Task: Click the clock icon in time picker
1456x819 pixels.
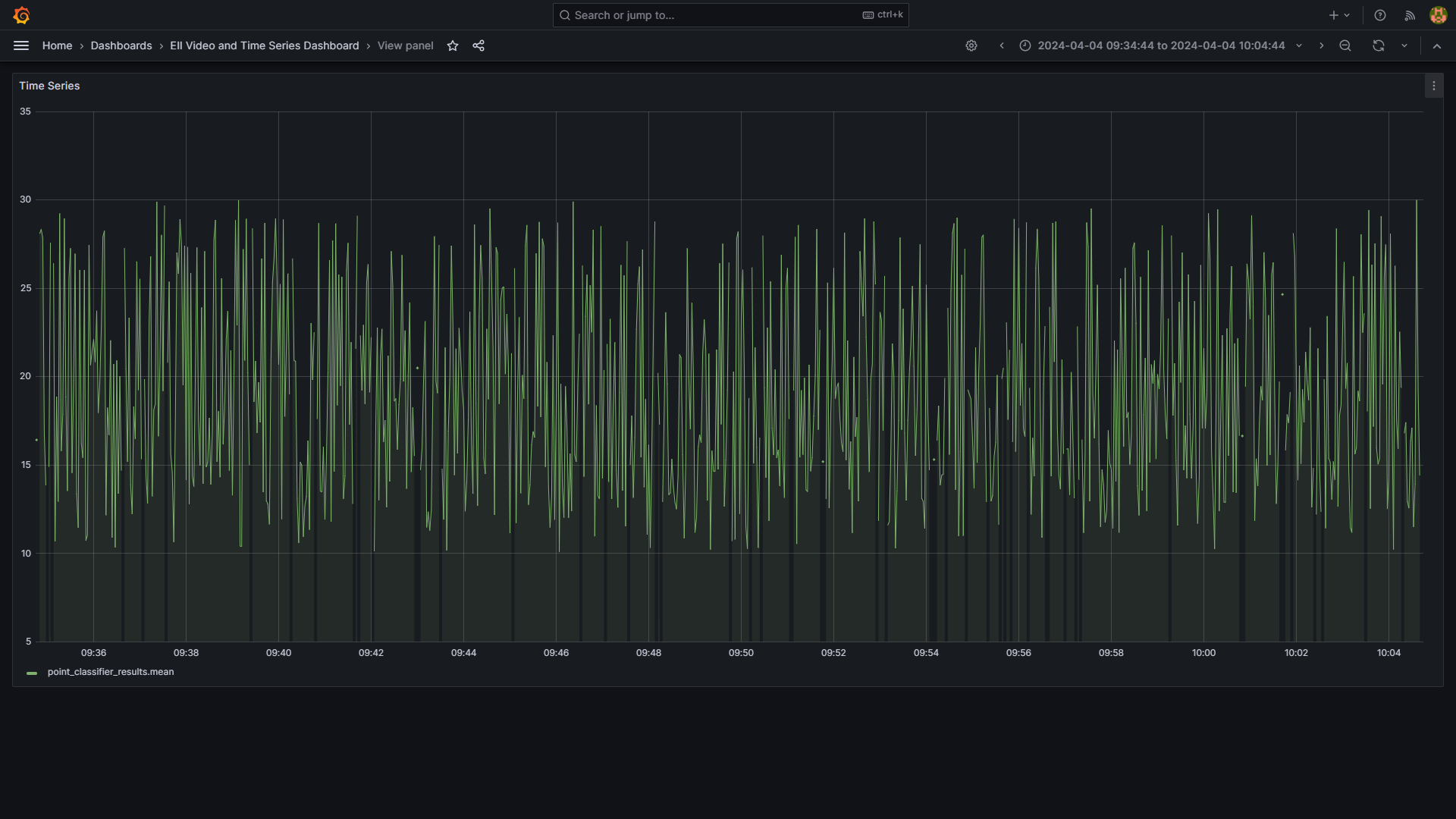Action: [x=1025, y=45]
